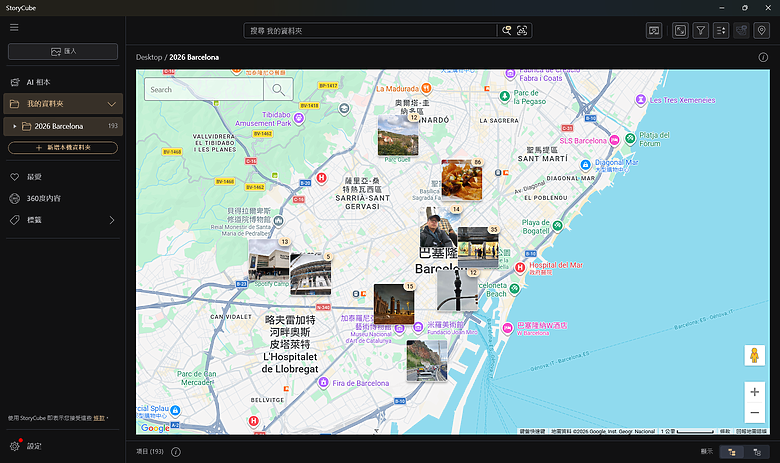This screenshot has height=463, width=780.
Task: Open AI 相本 in the sidebar
Action: 44,82
